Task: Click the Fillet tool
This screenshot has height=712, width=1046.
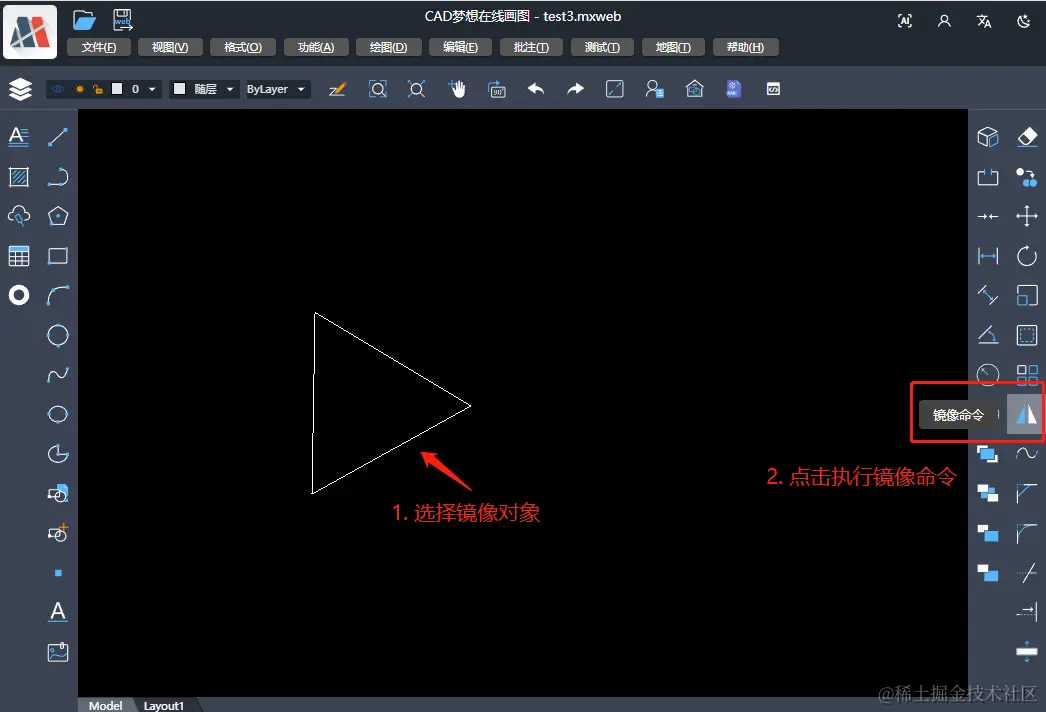Action: (x=1027, y=533)
